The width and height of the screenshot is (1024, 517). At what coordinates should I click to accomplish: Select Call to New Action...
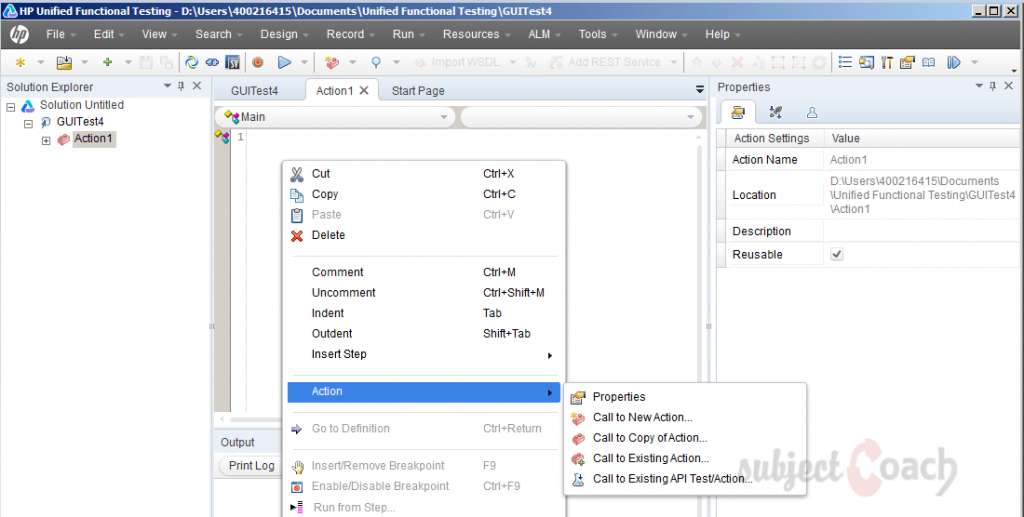[685, 417]
